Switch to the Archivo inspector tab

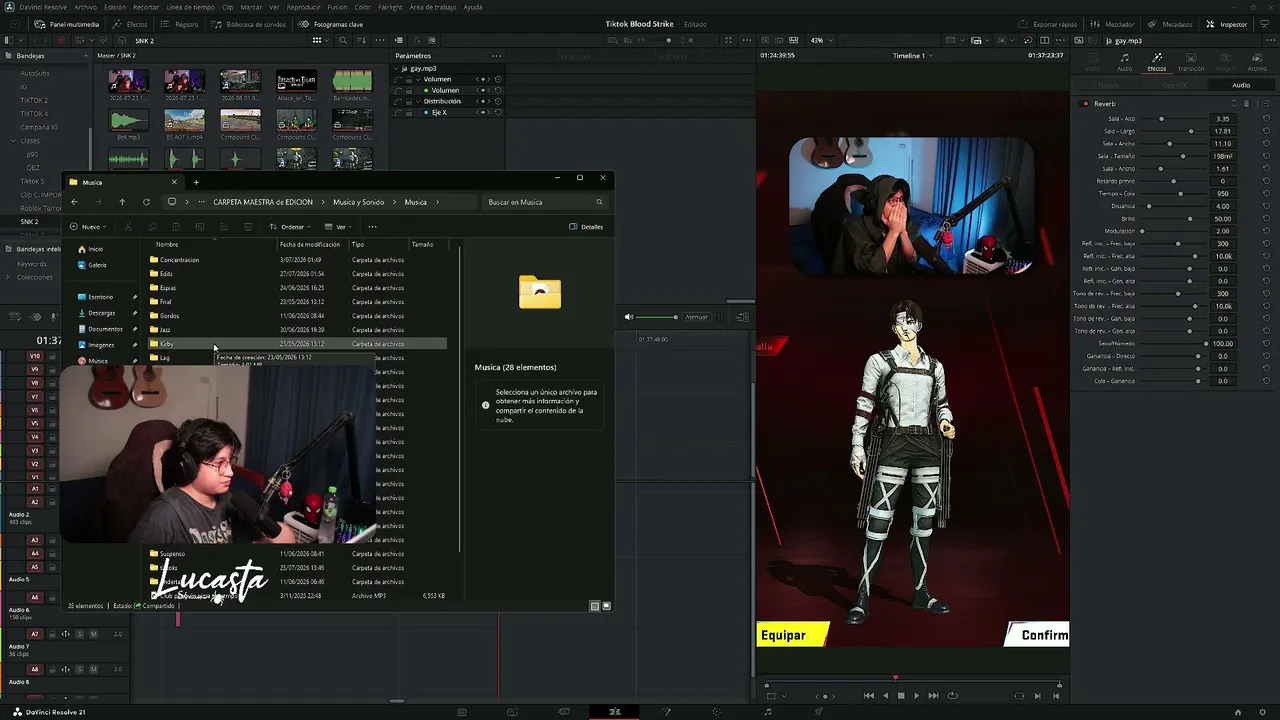click(x=1257, y=62)
